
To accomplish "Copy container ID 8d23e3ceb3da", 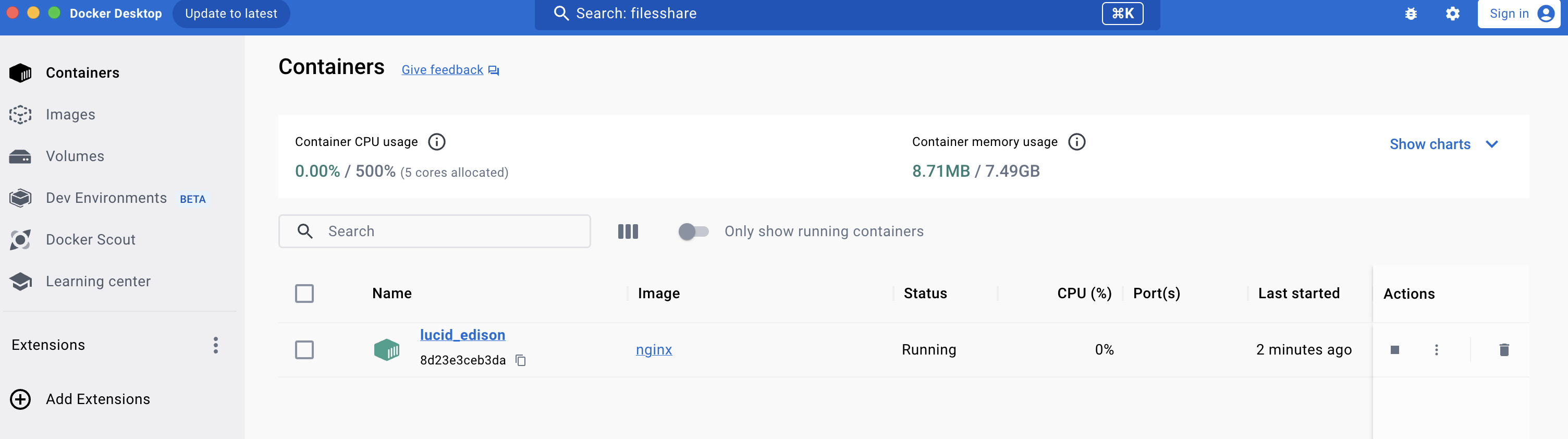I will (520, 360).
